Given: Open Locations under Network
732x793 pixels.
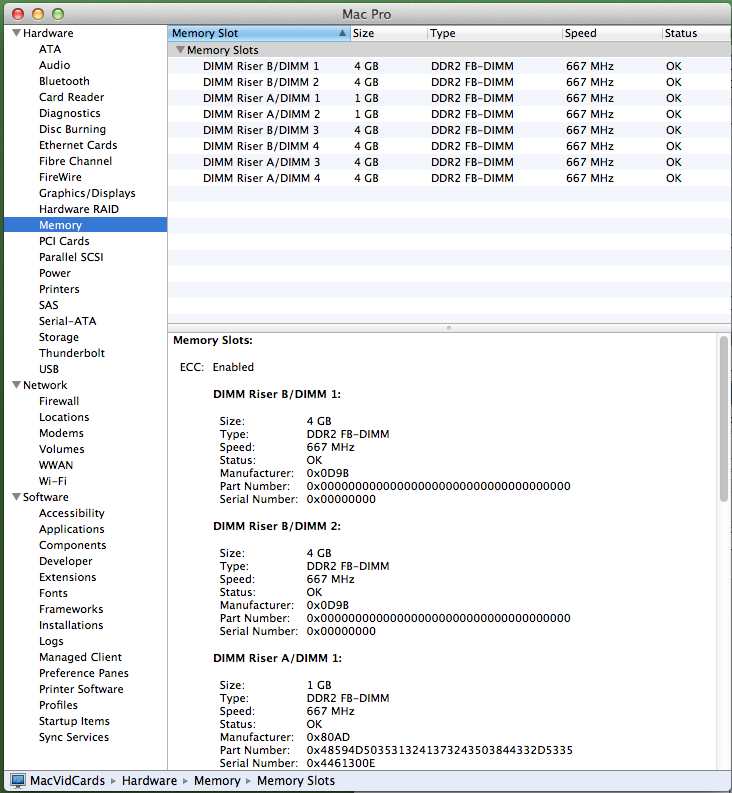Looking at the screenshot, I should pos(64,417).
